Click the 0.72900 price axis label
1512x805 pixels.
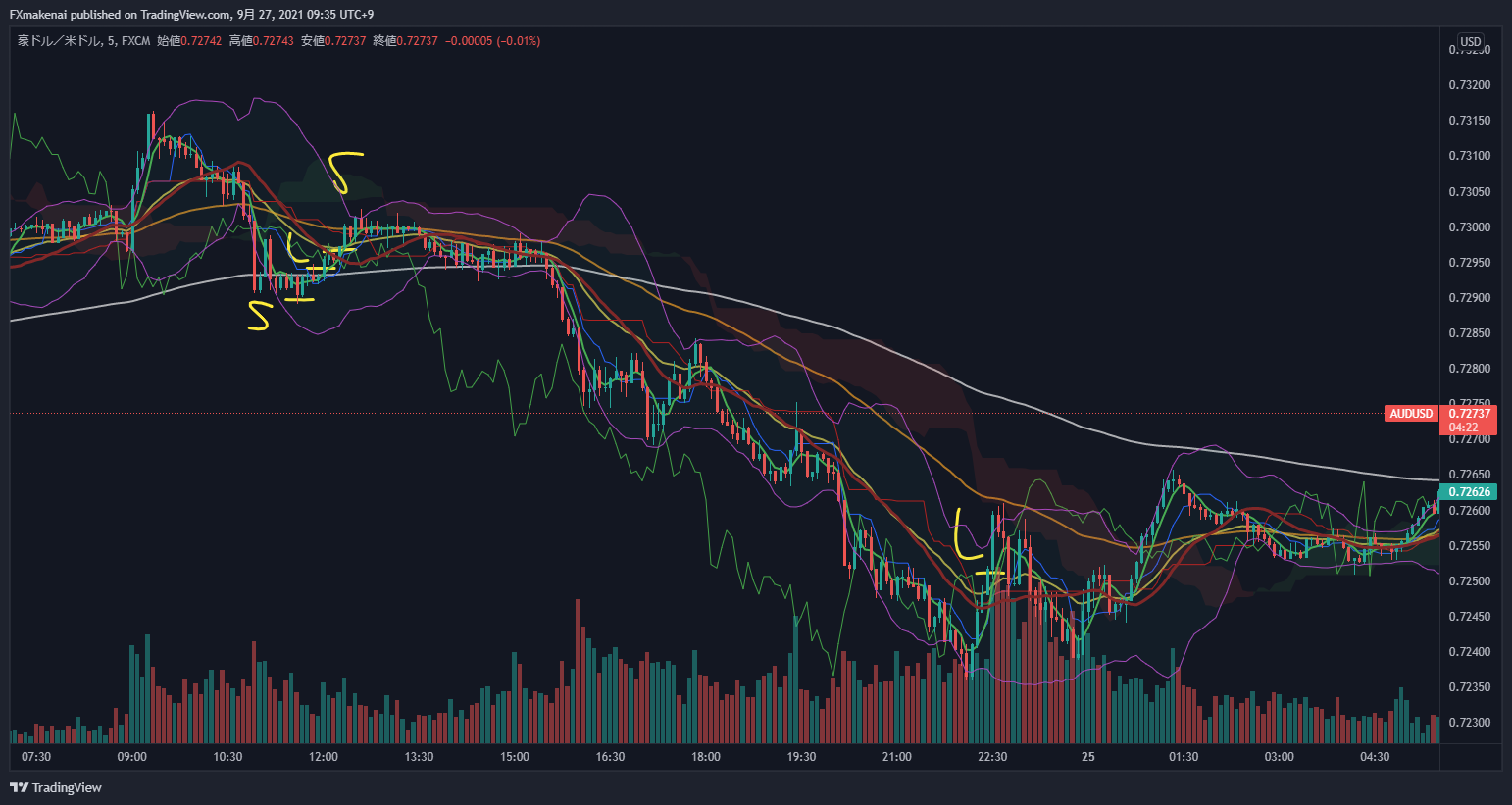coord(1469,298)
